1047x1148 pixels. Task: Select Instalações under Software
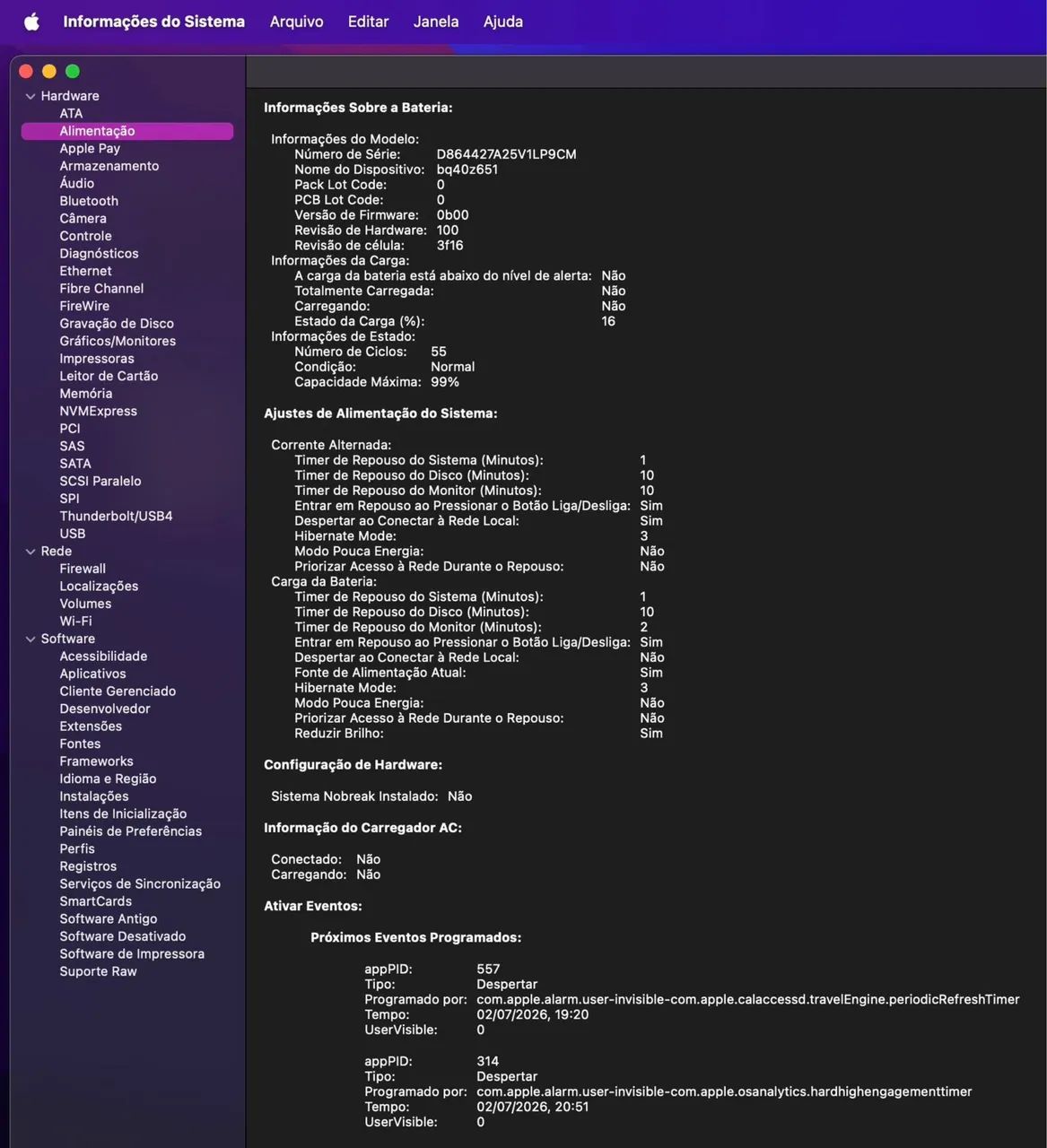click(94, 796)
